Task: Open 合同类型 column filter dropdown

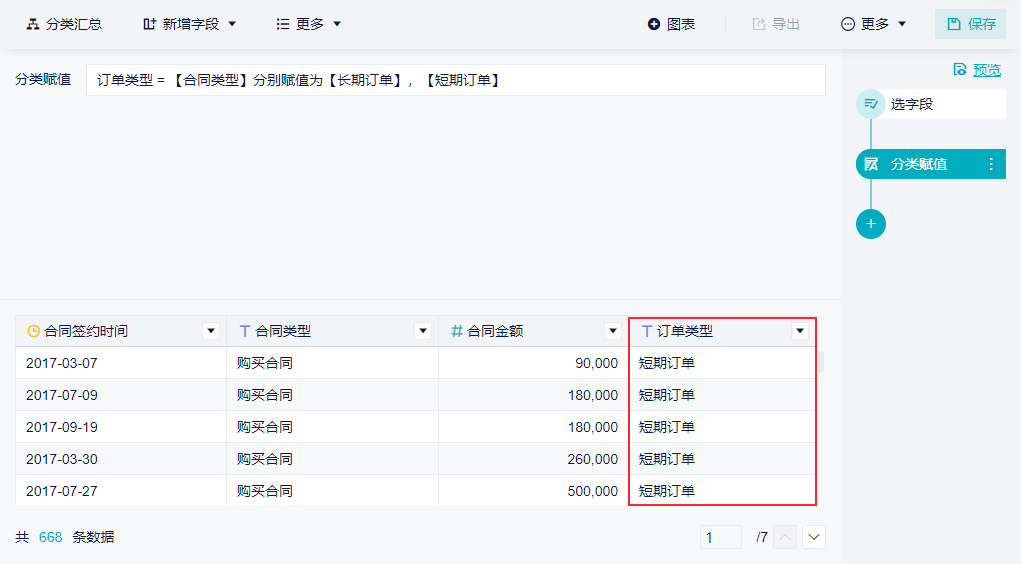Action: [422, 331]
